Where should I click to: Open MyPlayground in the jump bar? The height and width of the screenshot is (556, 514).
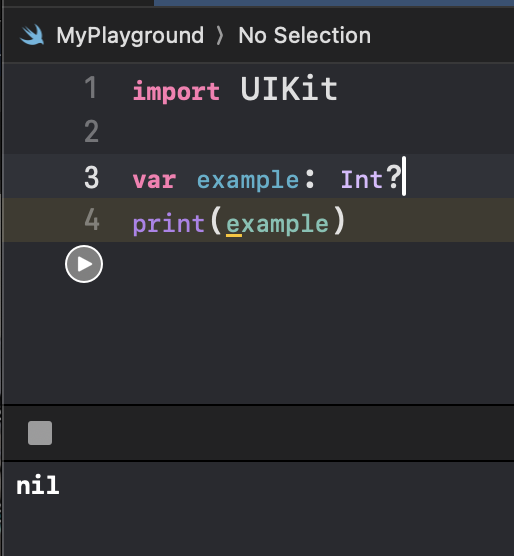pyautogui.click(x=130, y=36)
